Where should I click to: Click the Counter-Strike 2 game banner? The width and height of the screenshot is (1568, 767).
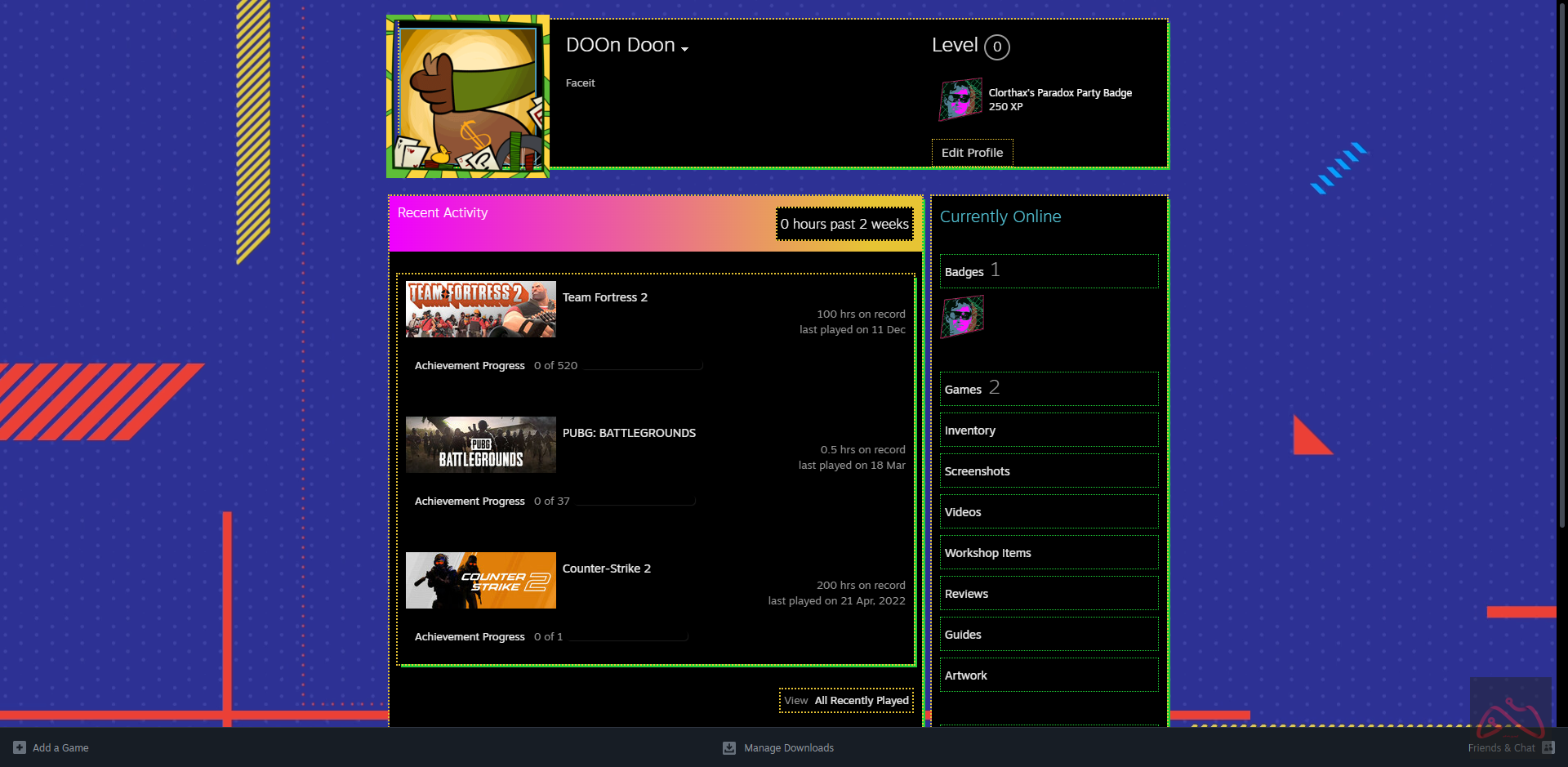[x=480, y=581]
